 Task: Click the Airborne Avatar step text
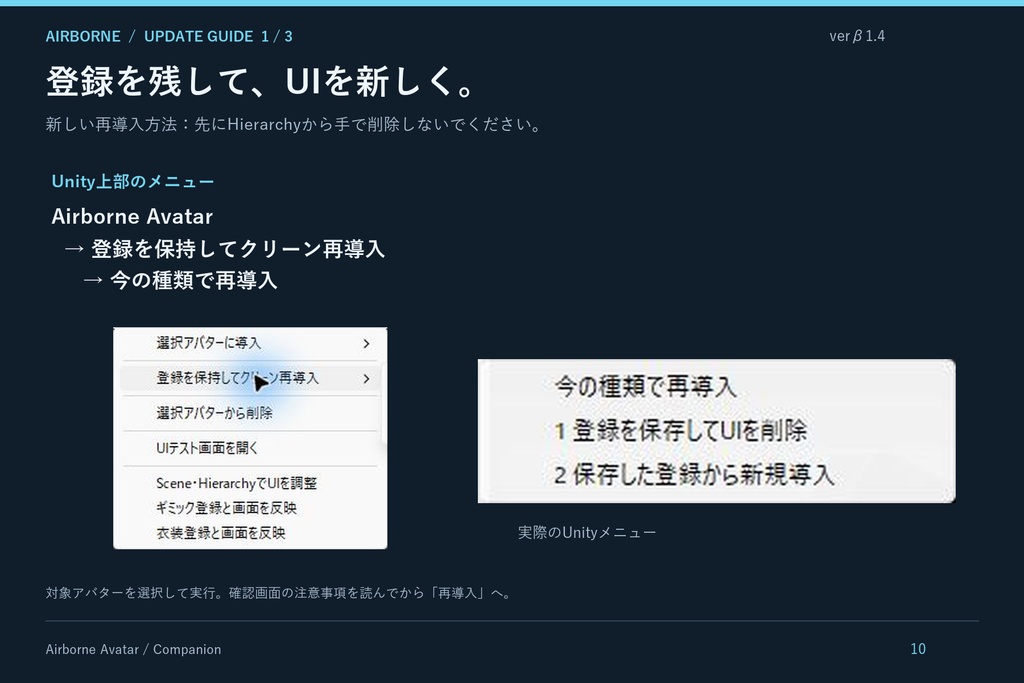(132, 217)
